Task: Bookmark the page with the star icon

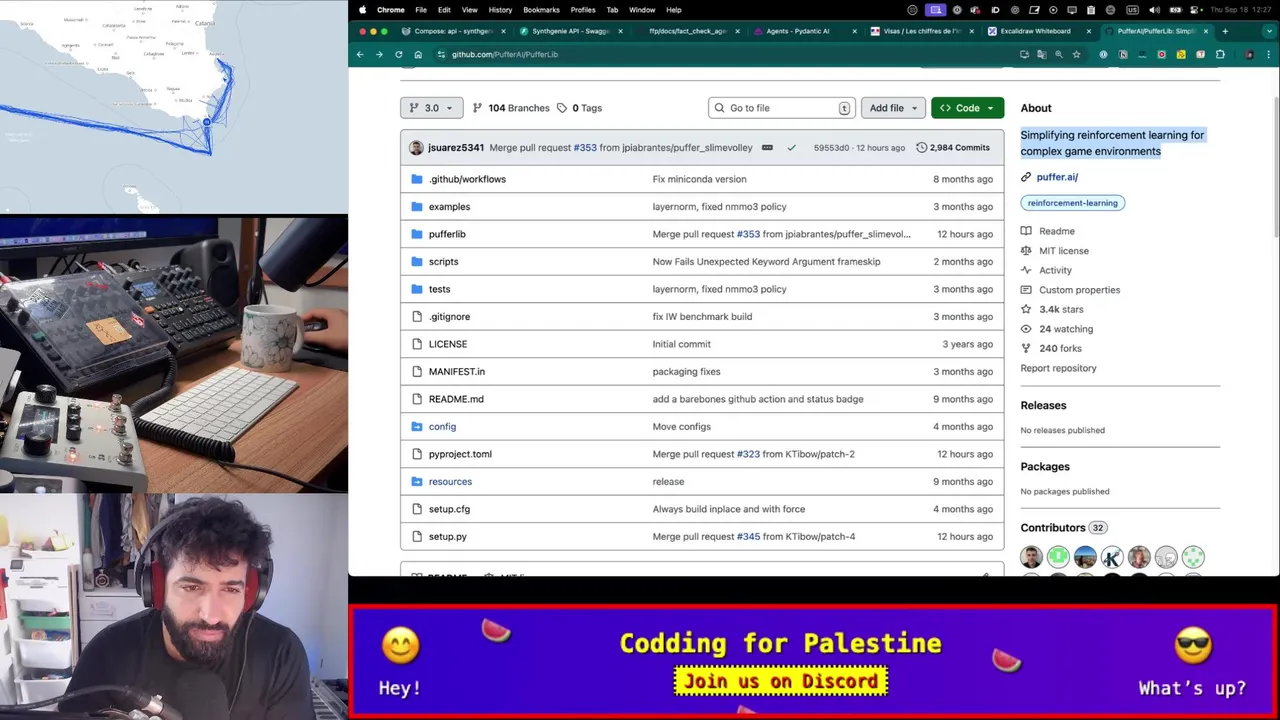Action: tap(1076, 55)
